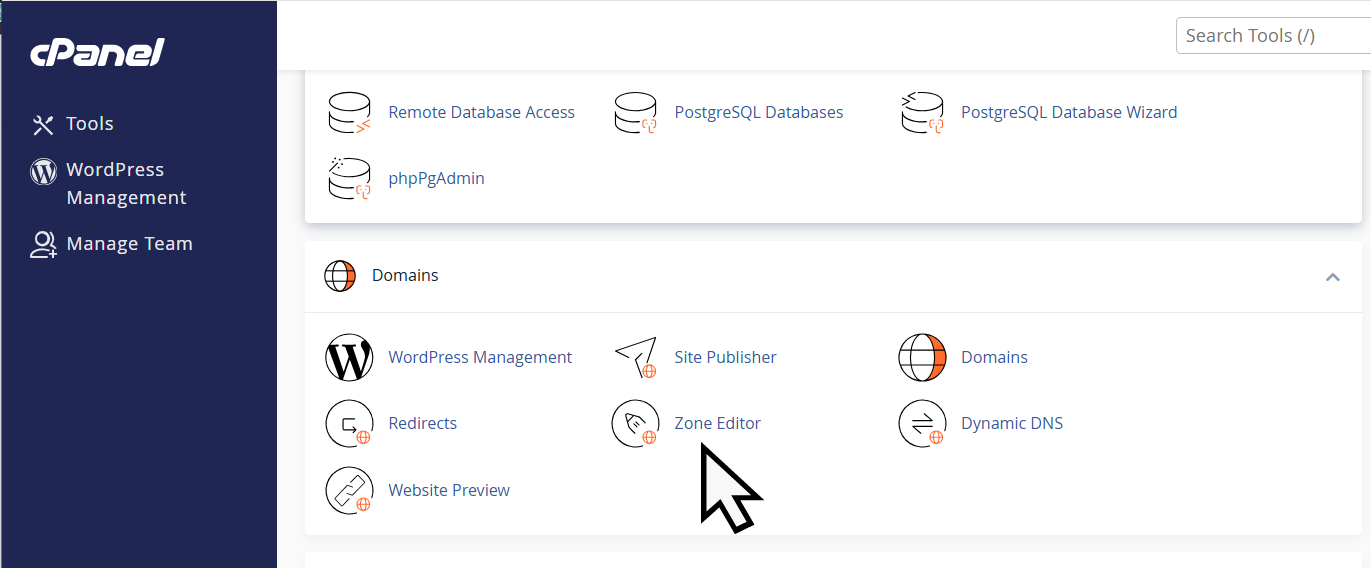Open WordPress Management link in Domains section

point(480,357)
